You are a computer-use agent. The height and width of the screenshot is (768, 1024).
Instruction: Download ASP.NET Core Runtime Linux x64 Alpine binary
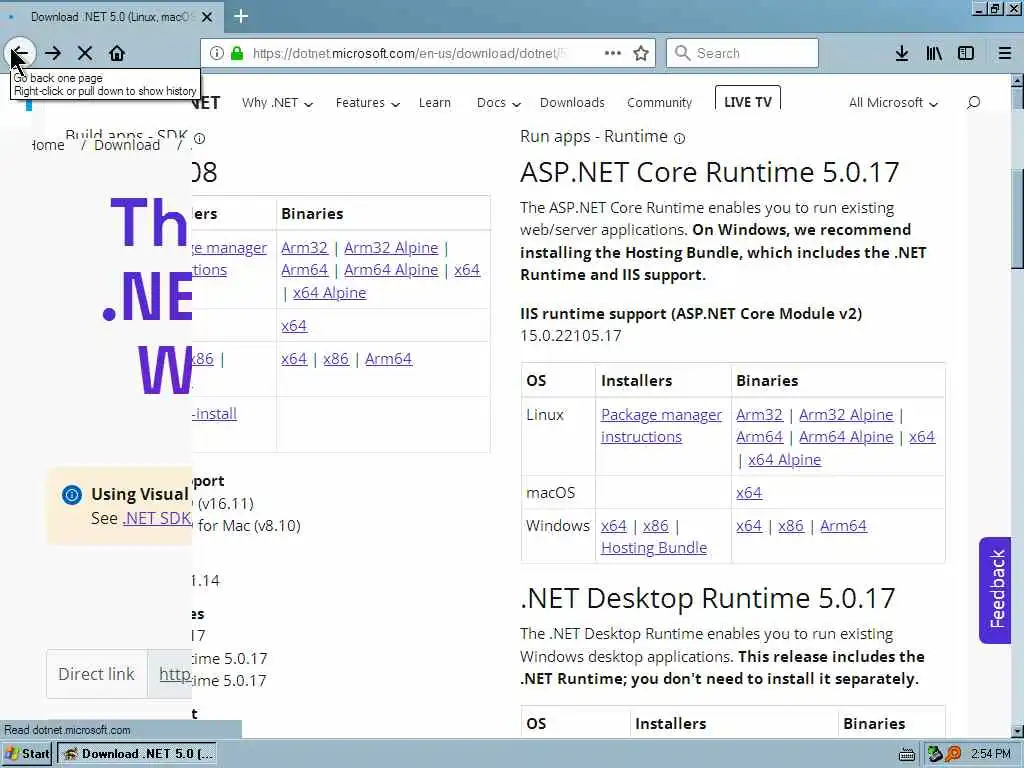784,460
